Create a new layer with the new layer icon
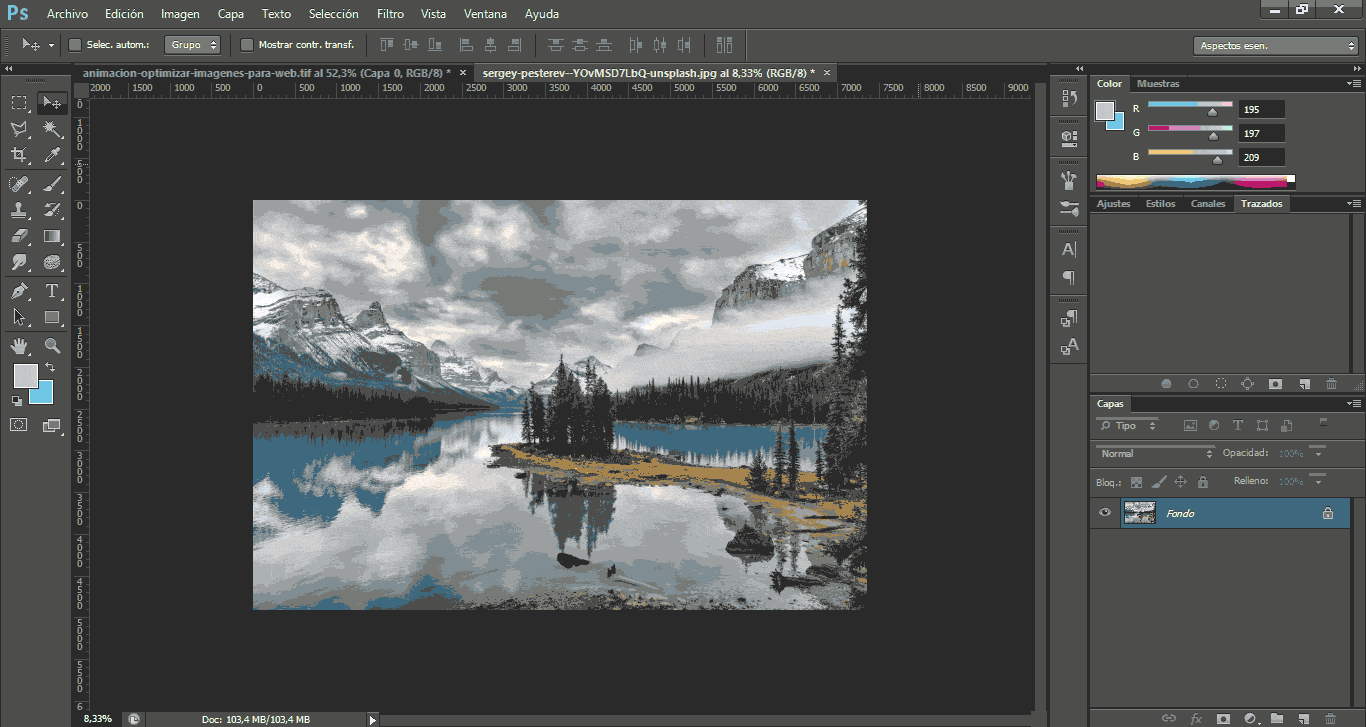This screenshot has height=727, width=1366. (1304, 718)
